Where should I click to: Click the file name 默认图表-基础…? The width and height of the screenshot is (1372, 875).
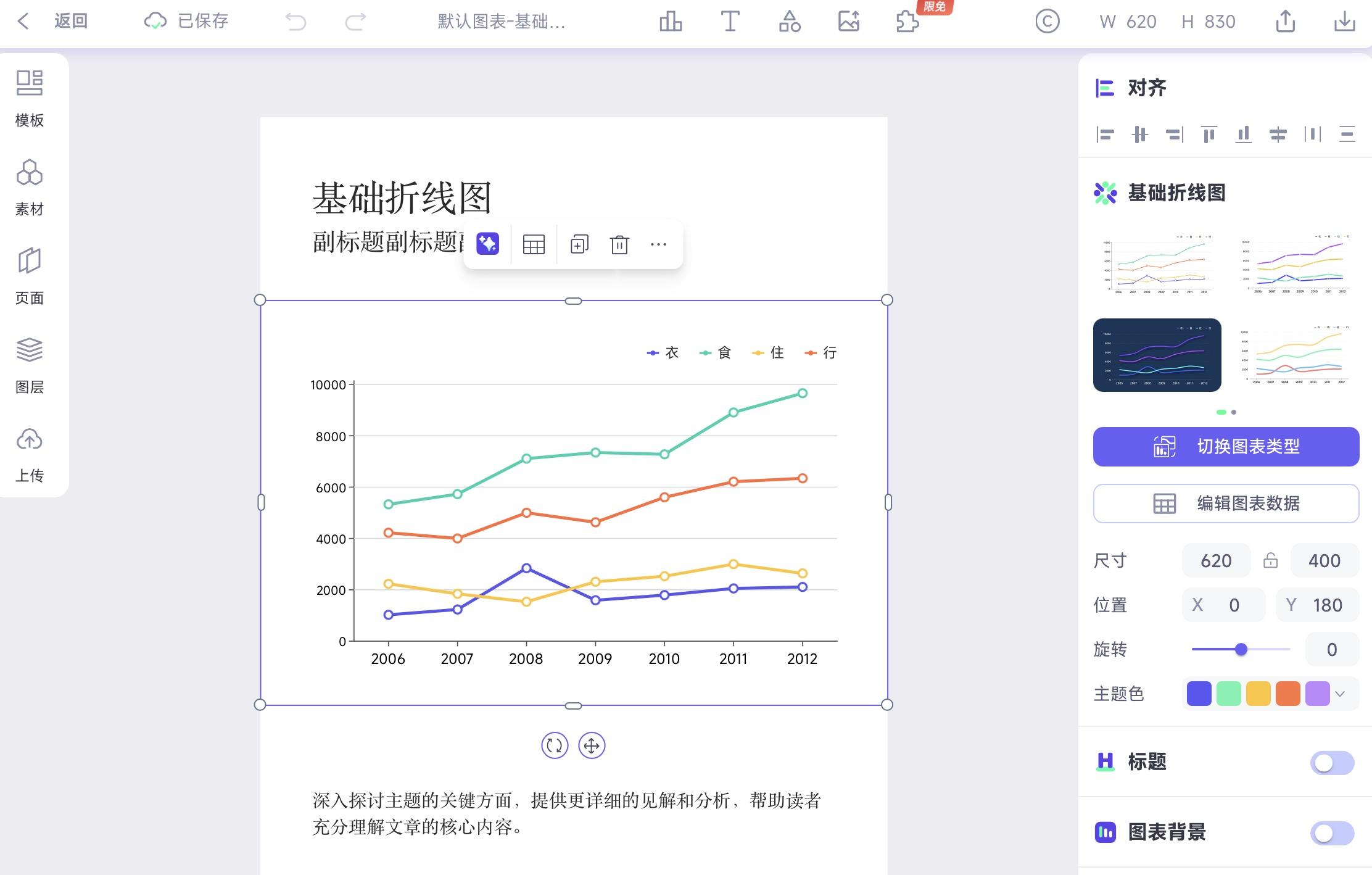pos(501,22)
